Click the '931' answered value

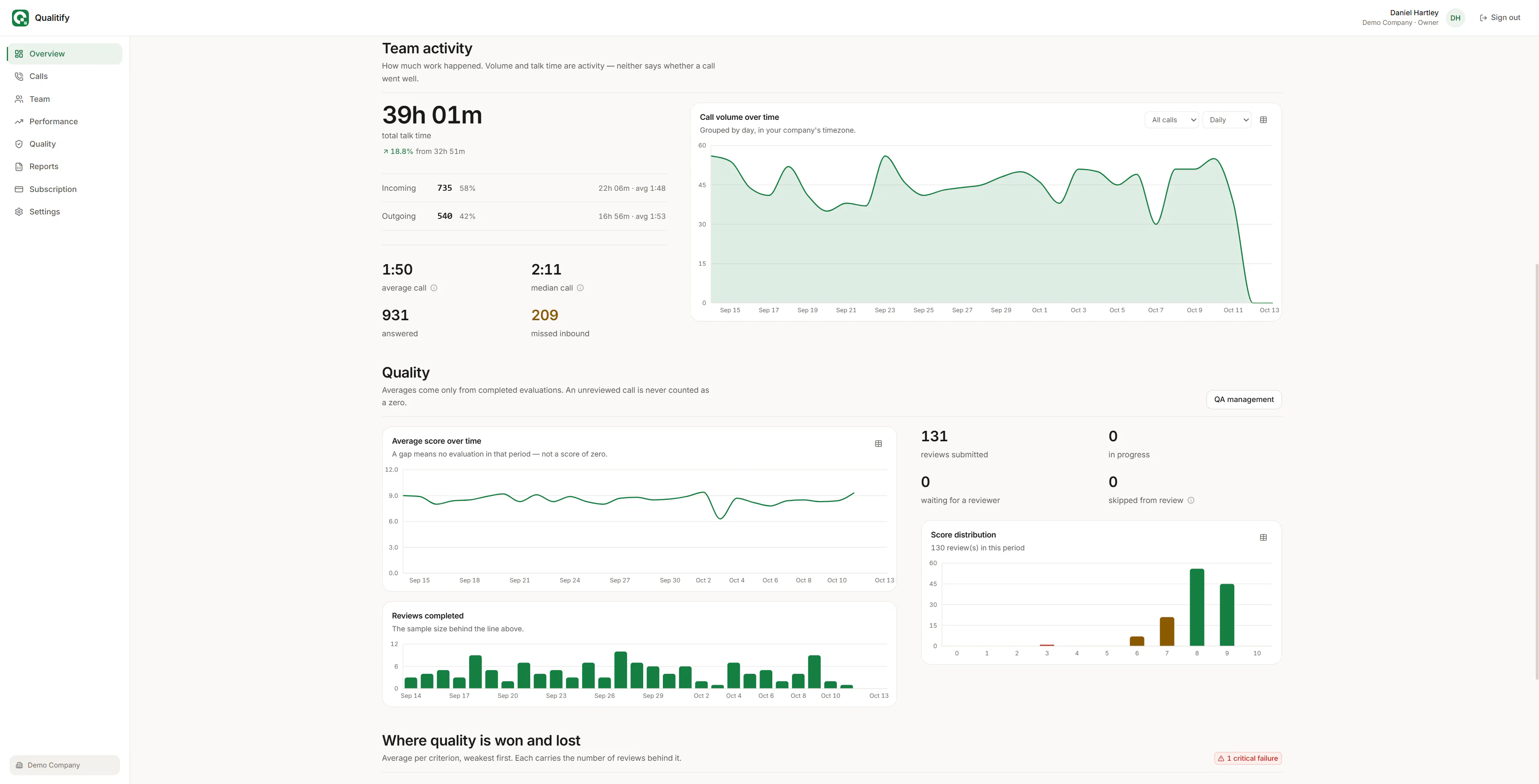pos(395,315)
